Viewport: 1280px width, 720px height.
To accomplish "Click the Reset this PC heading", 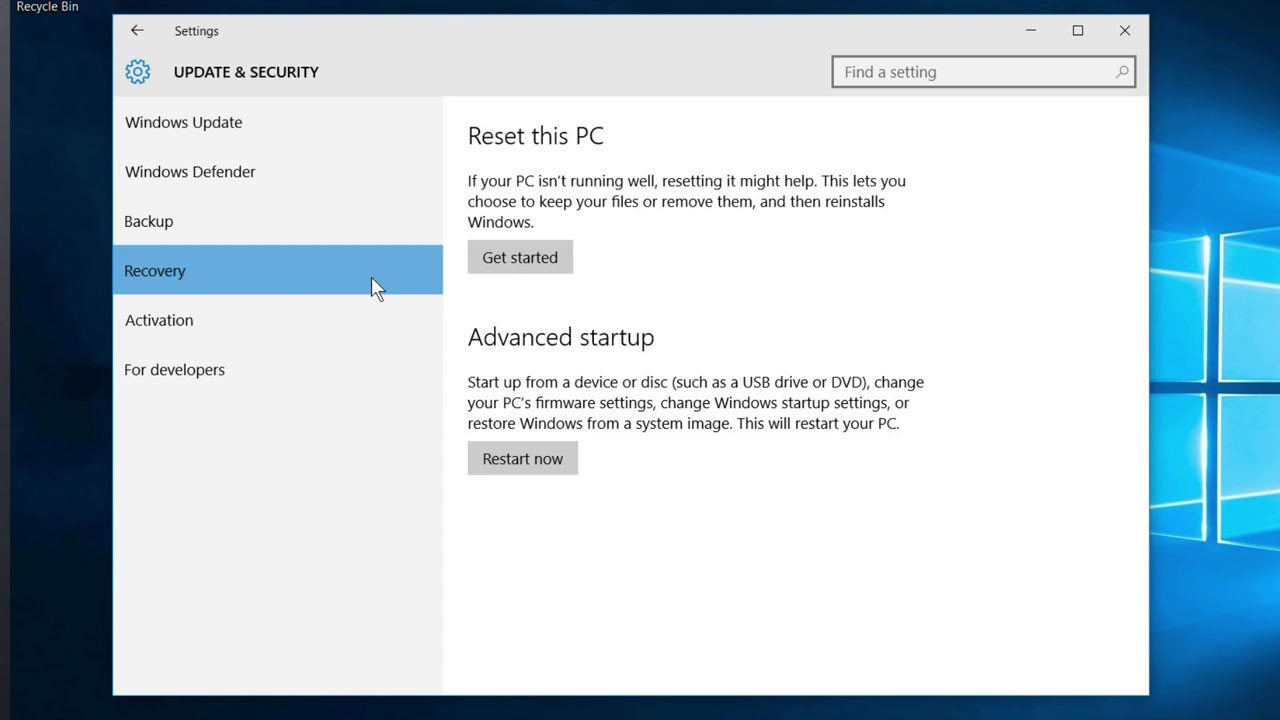I will (x=536, y=136).
